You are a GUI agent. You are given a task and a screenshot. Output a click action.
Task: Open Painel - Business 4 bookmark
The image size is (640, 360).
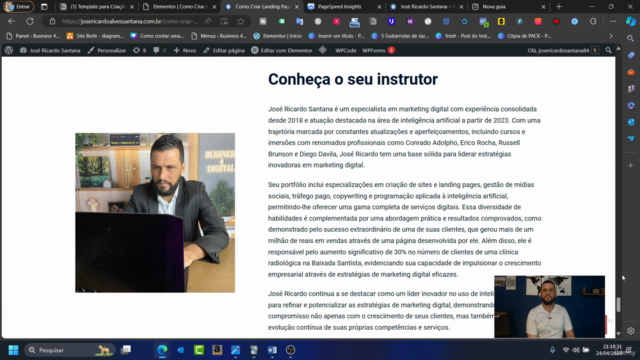[x=33, y=36]
